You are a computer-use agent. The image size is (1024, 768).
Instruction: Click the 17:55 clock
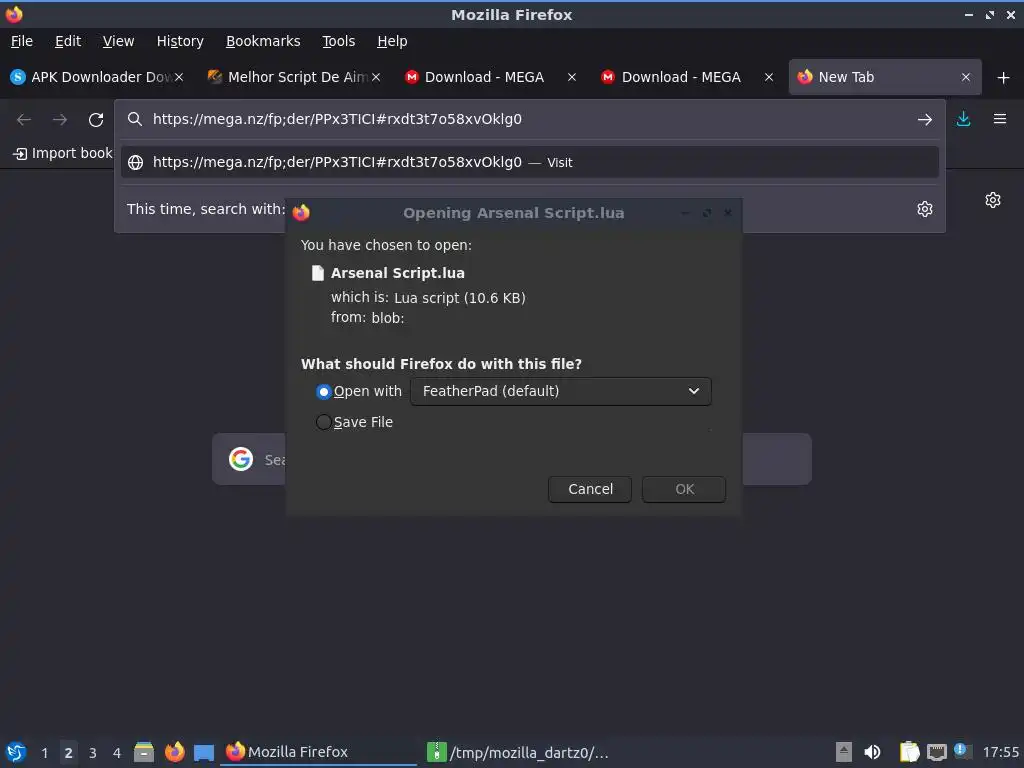pos(1000,752)
